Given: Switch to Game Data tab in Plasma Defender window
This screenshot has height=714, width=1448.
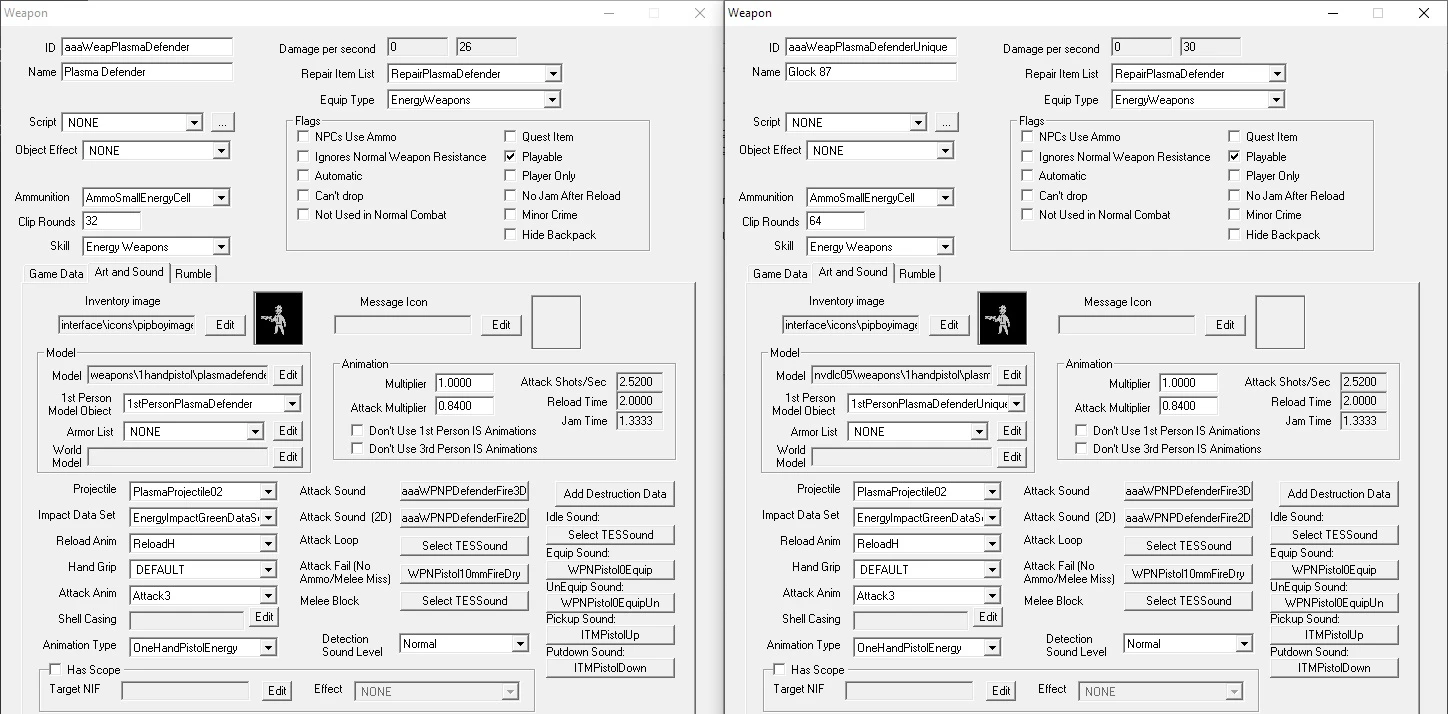Looking at the screenshot, I should [56, 273].
